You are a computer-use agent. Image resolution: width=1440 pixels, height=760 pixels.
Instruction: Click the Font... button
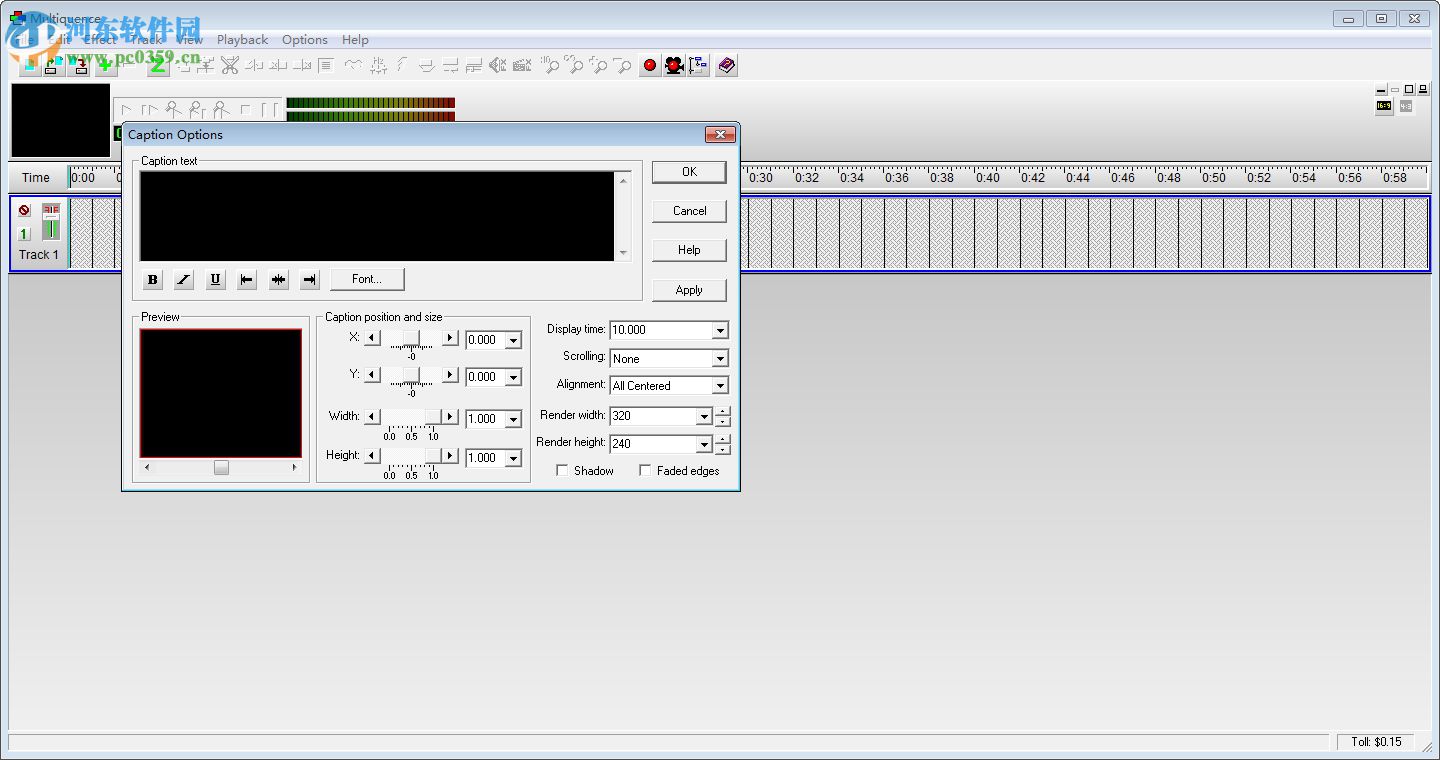[367, 279]
